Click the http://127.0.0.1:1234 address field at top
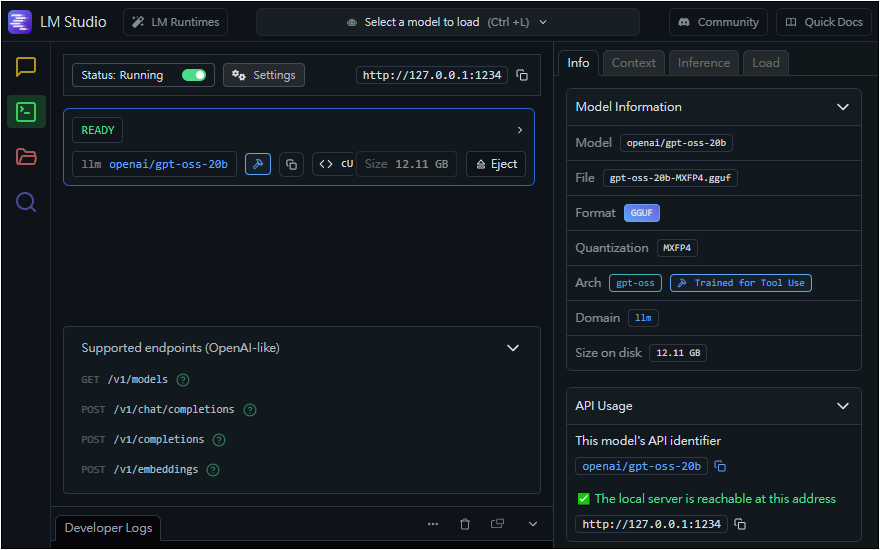The image size is (880, 550). pyautogui.click(x=432, y=75)
